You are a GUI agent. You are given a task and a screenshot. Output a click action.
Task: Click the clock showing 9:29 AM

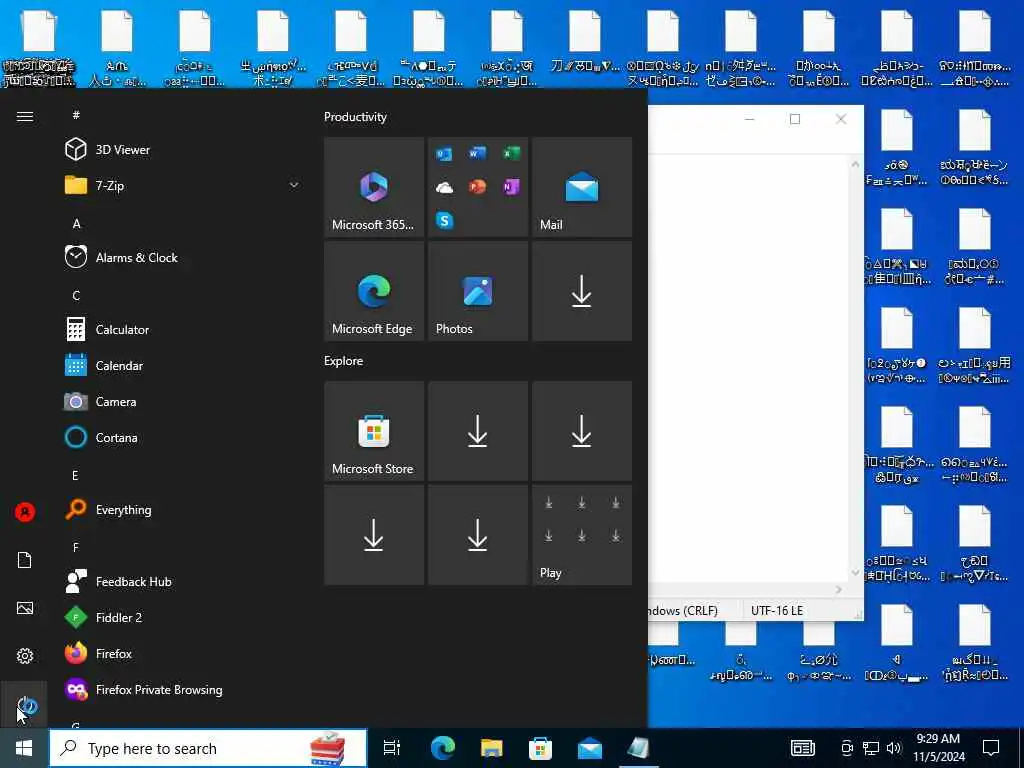938,748
